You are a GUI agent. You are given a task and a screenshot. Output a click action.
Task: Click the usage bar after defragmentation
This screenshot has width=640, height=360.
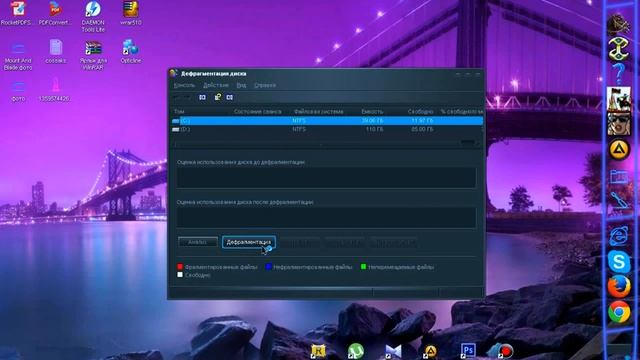[327, 218]
